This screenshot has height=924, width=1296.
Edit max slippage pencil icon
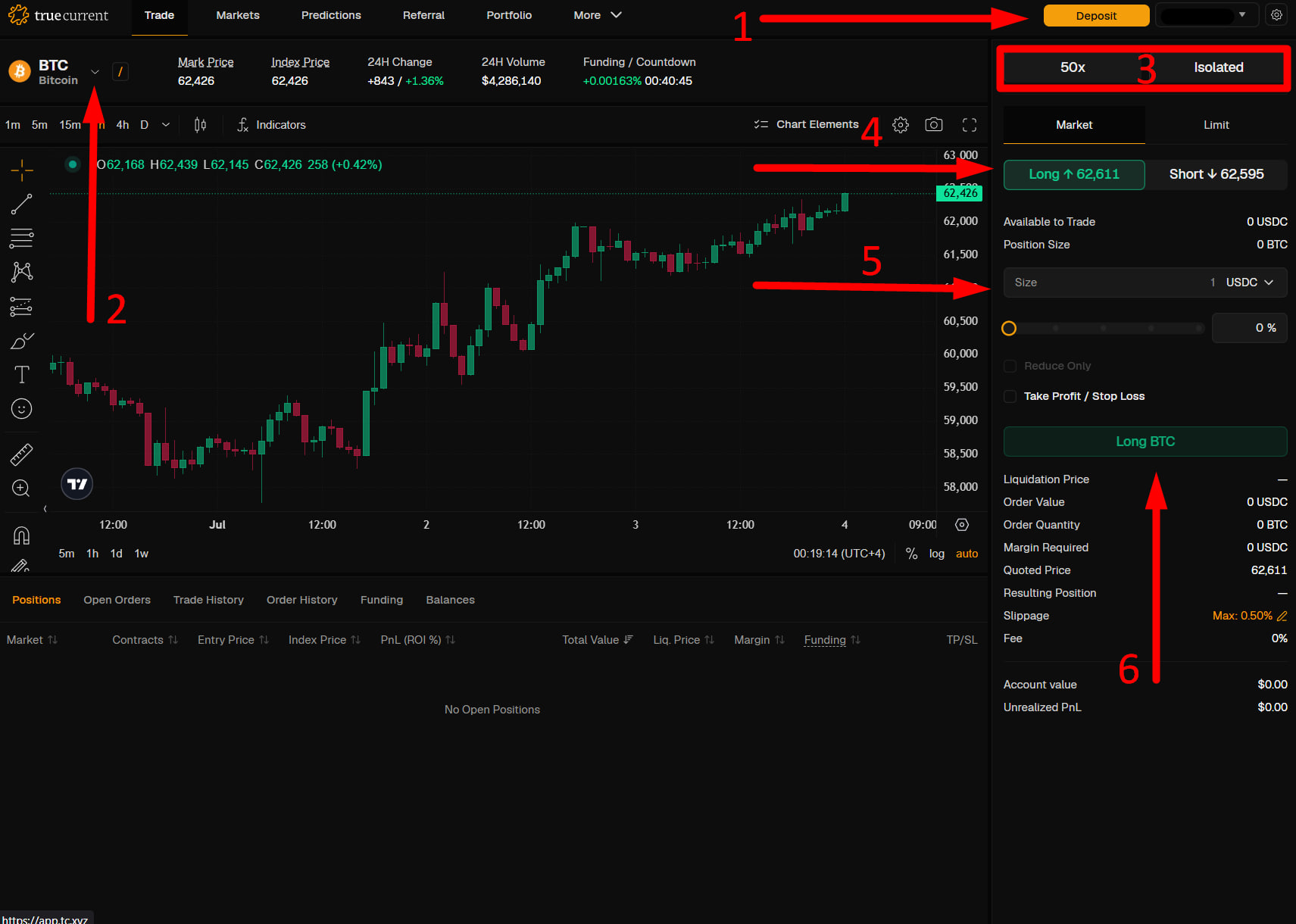1282,616
